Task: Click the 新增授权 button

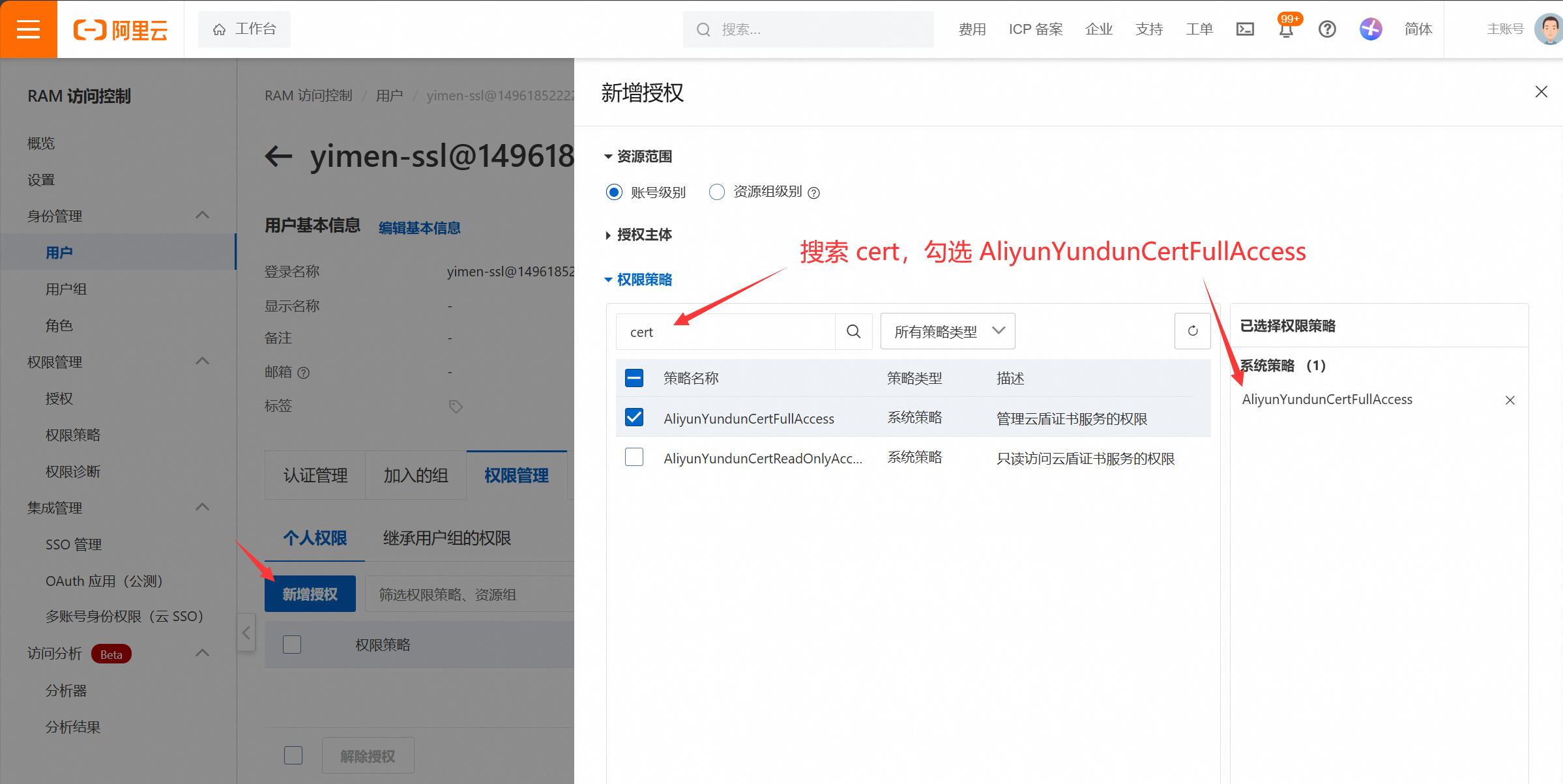Action: pyautogui.click(x=310, y=594)
